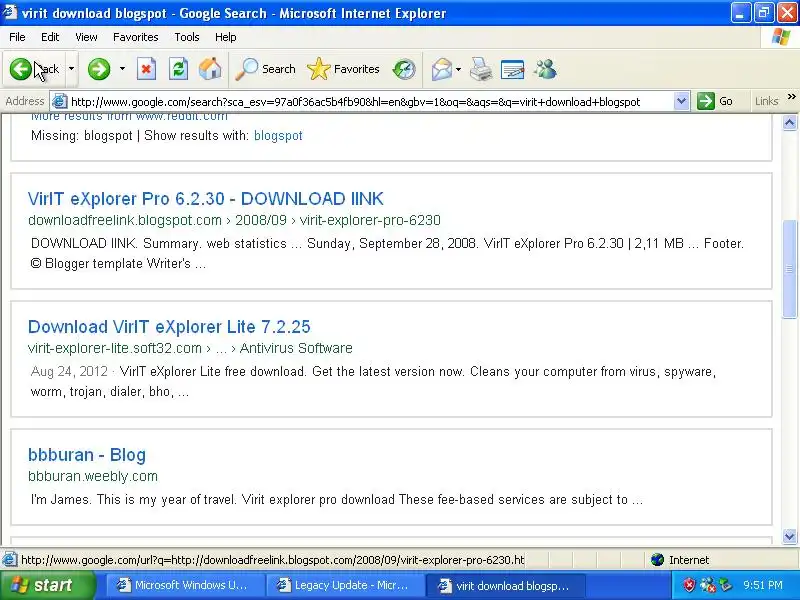The width and height of the screenshot is (800, 600).
Task: Click the scrollbar up arrow
Action: [789, 122]
